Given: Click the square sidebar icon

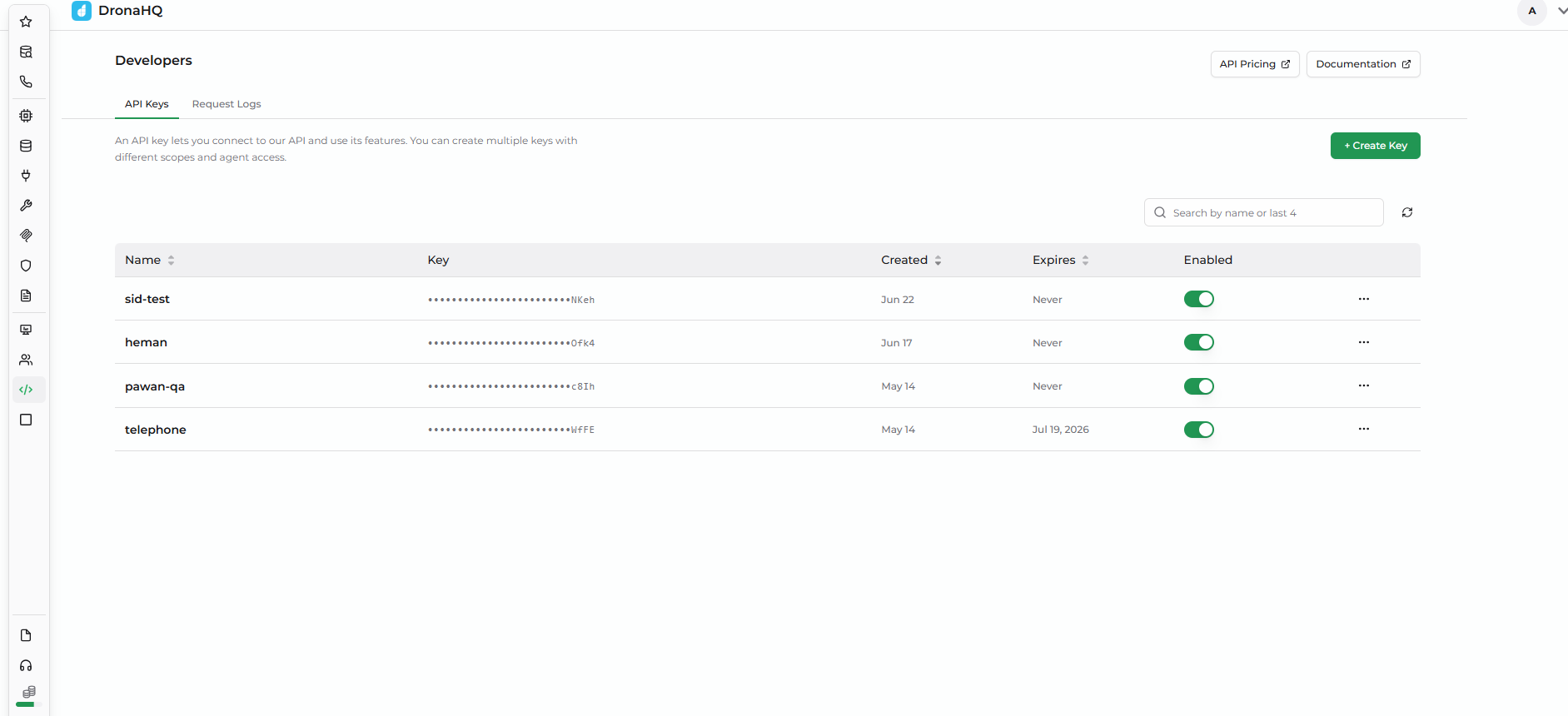Looking at the screenshot, I should [x=26, y=420].
